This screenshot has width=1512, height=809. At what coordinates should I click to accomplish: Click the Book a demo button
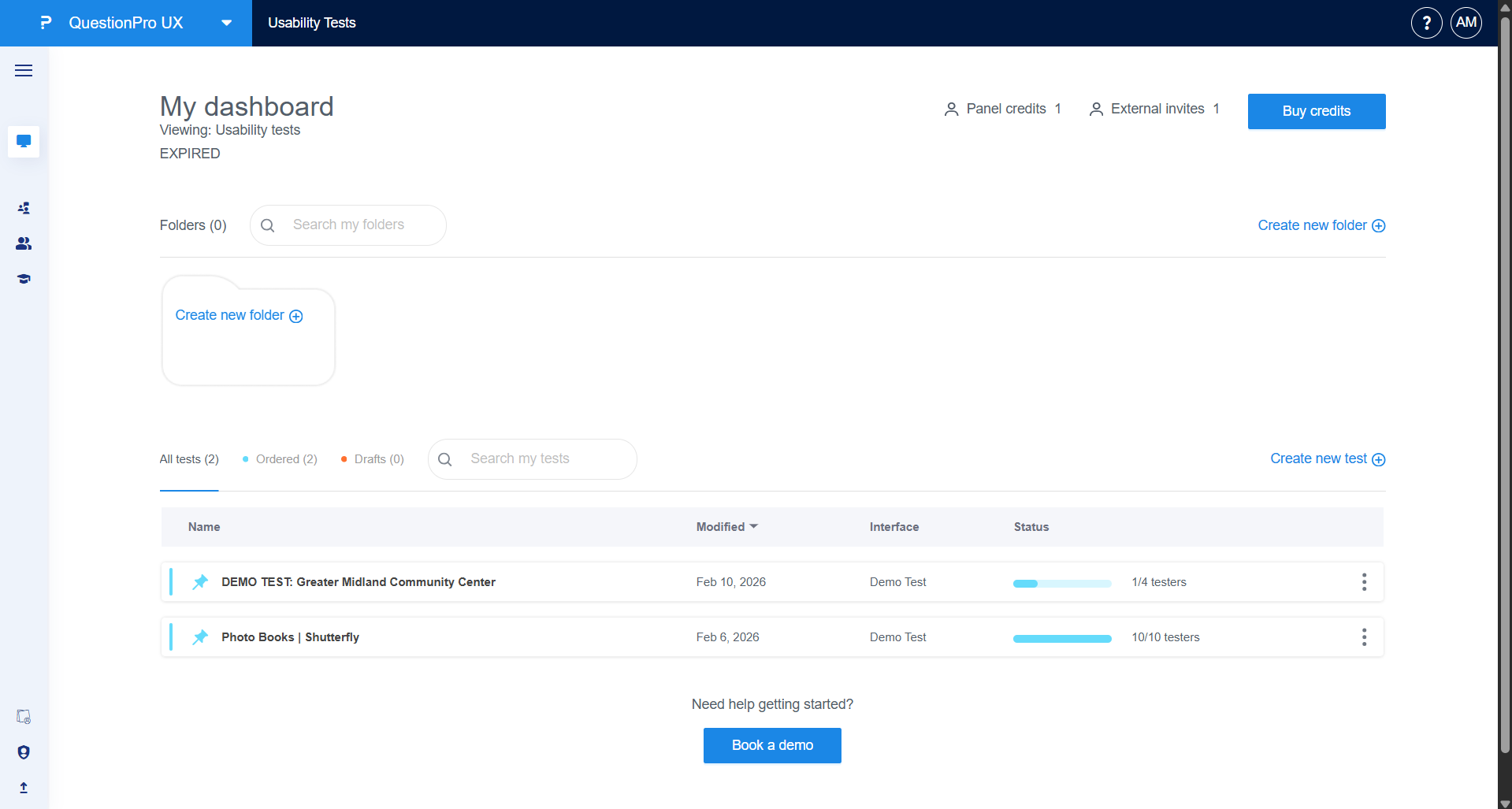[771, 745]
